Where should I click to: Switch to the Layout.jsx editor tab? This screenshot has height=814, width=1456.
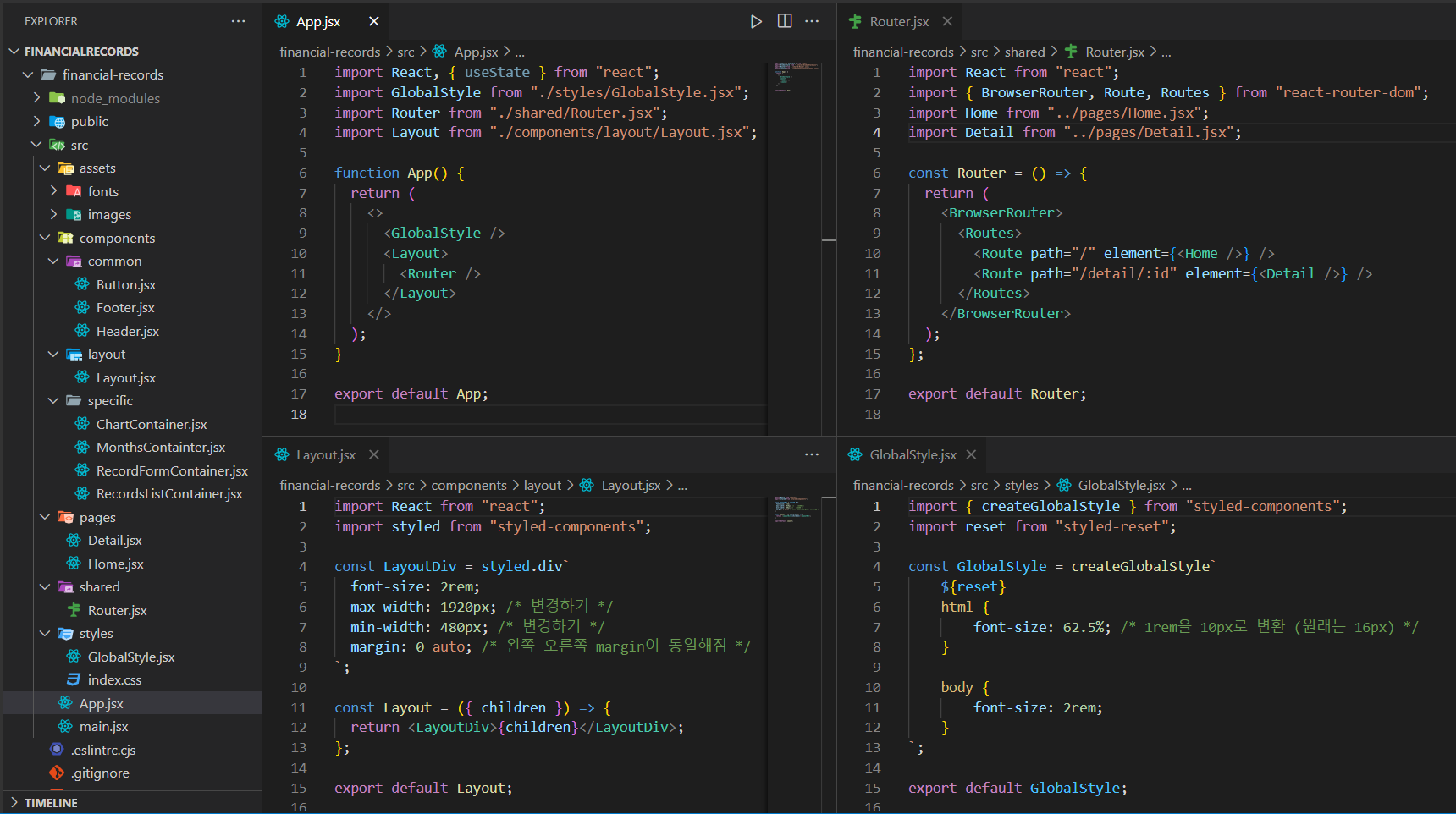pos(326,454)
